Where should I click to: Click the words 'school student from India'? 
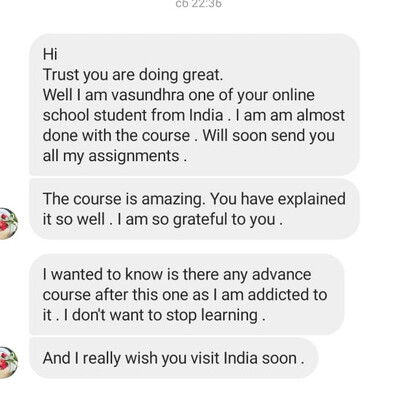(x=133, y=116)
